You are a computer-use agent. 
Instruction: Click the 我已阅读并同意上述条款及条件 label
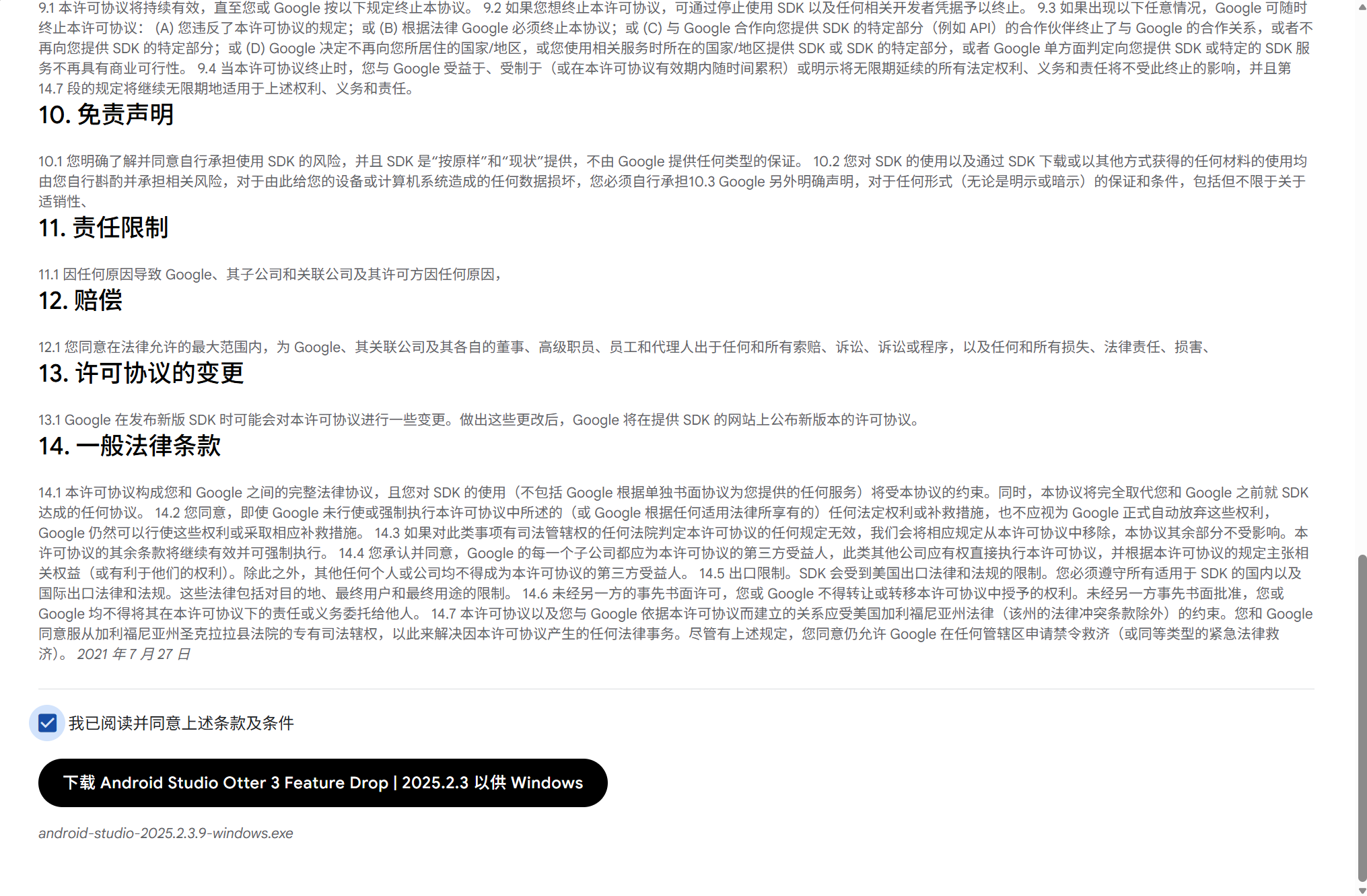pos(180,723)
